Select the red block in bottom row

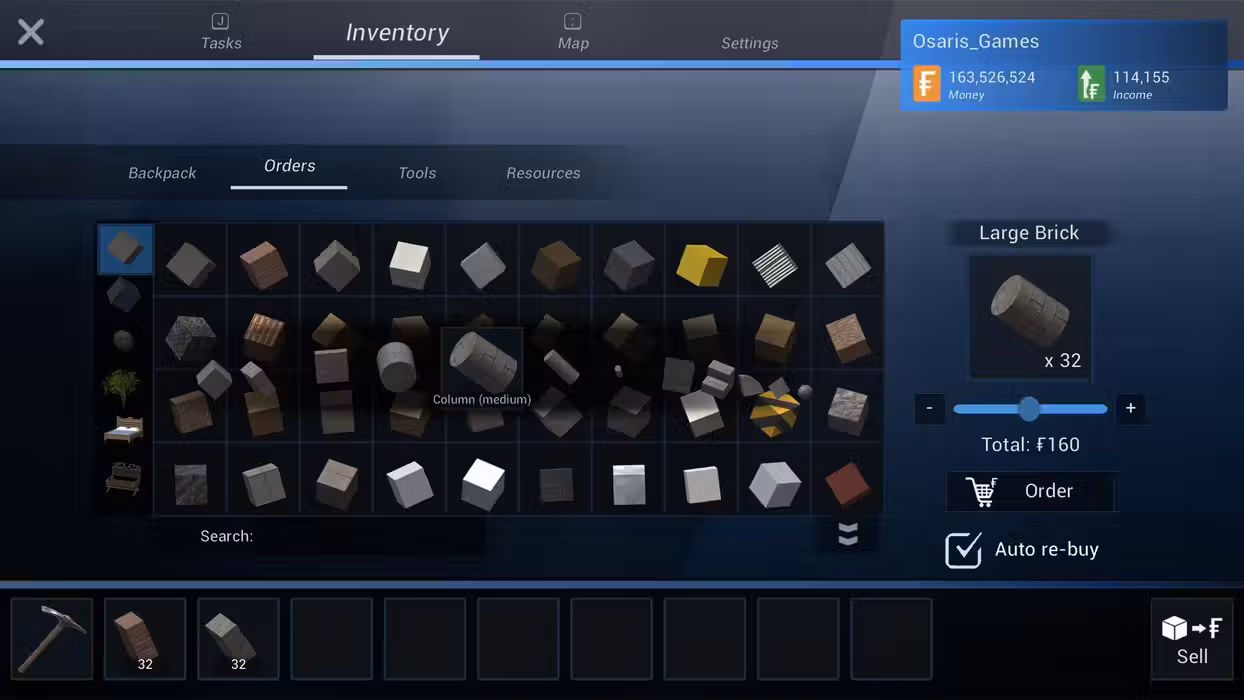(848, 483)
